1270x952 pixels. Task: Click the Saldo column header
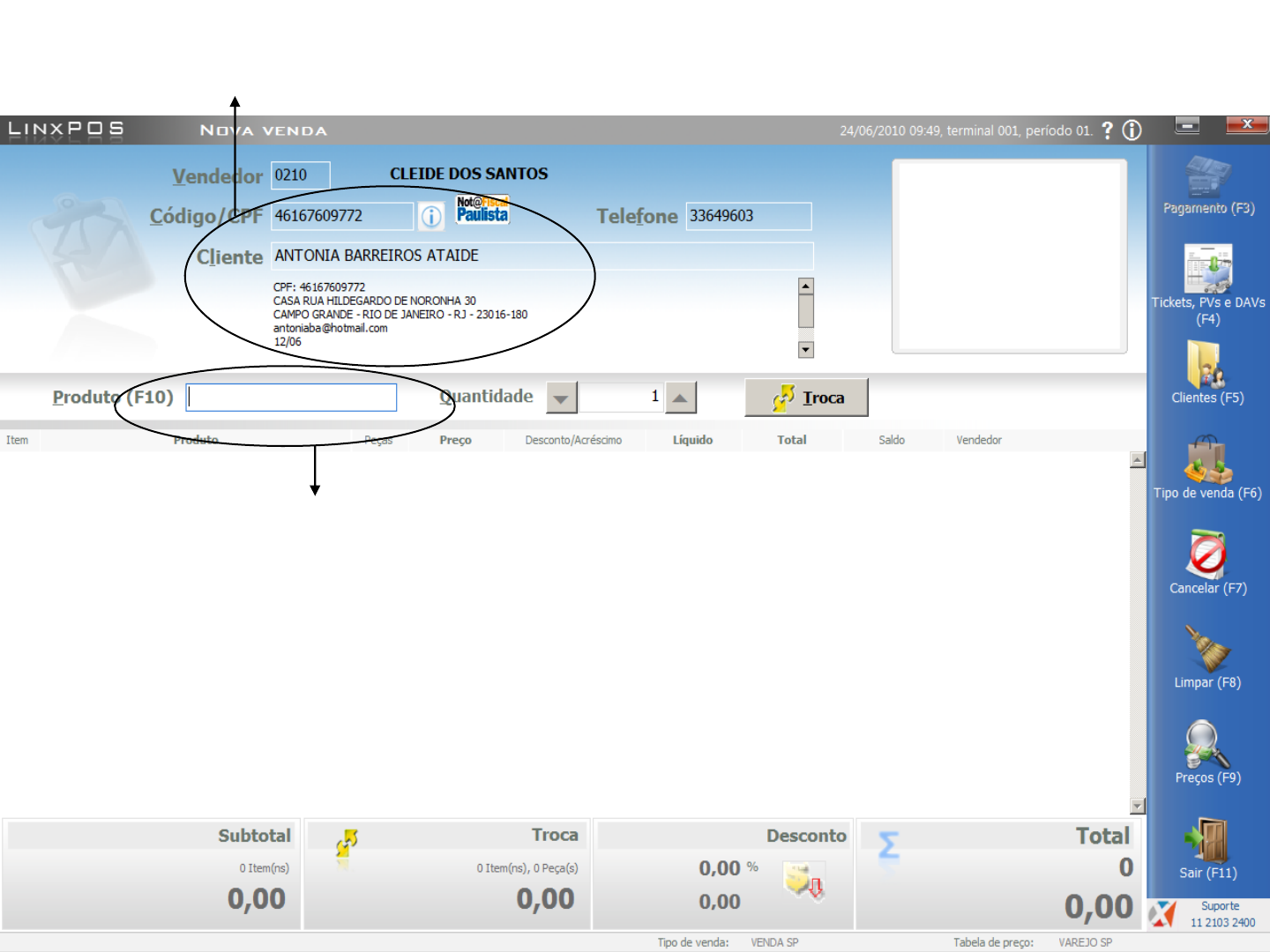892,440
